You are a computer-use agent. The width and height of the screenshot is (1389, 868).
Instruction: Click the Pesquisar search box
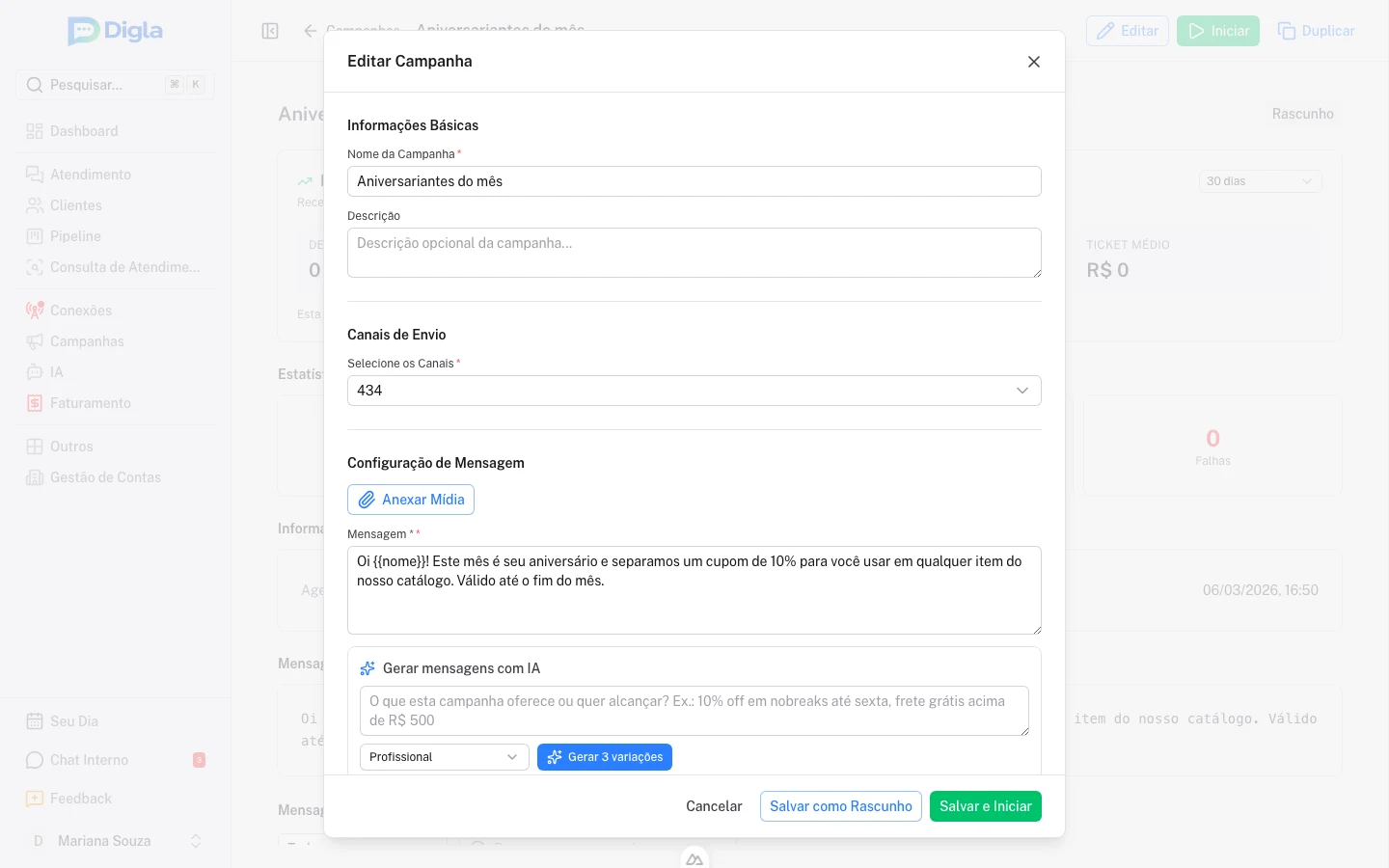pyautogui.click(x=115, y=85)
